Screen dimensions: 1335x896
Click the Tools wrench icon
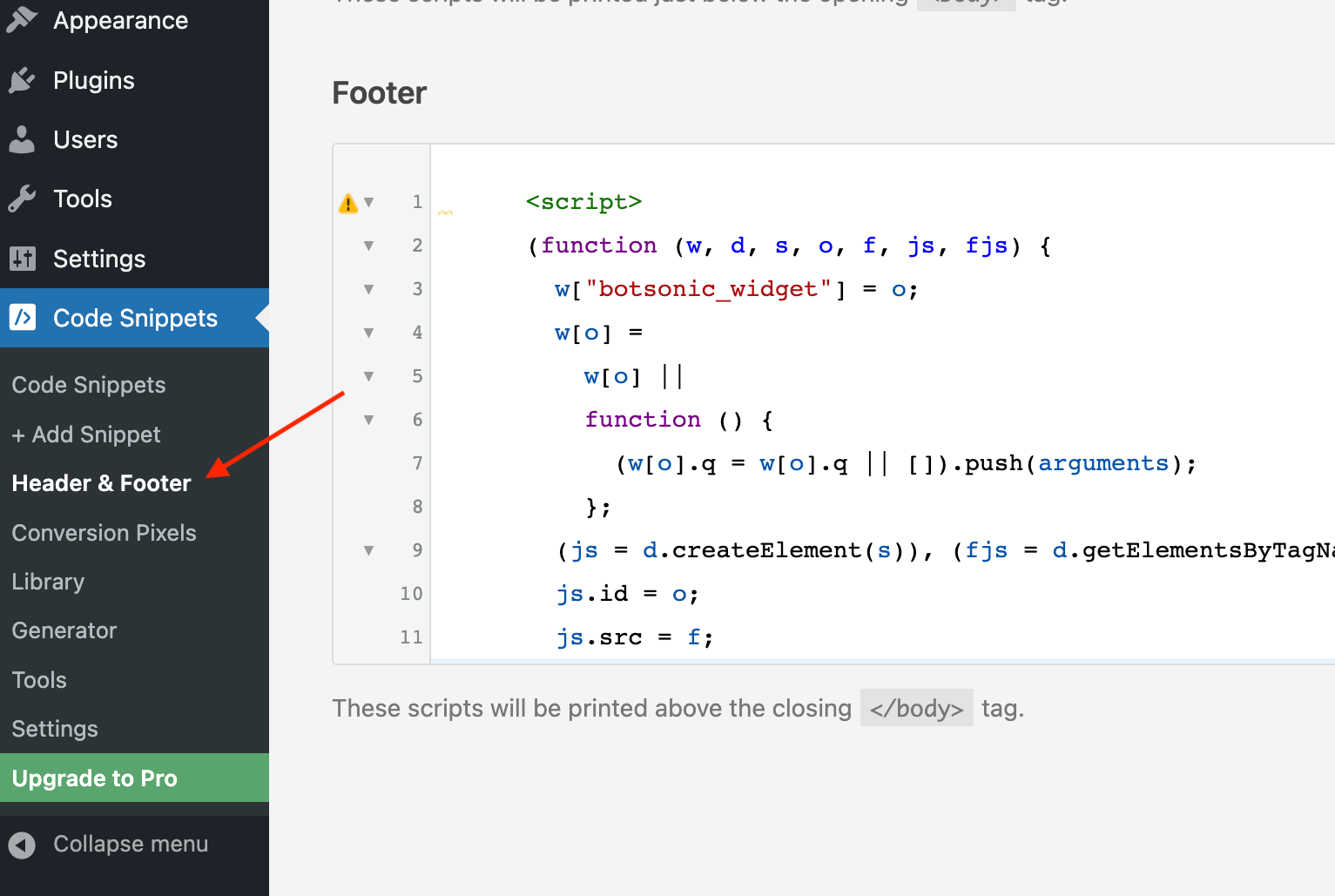coord(23,199)
